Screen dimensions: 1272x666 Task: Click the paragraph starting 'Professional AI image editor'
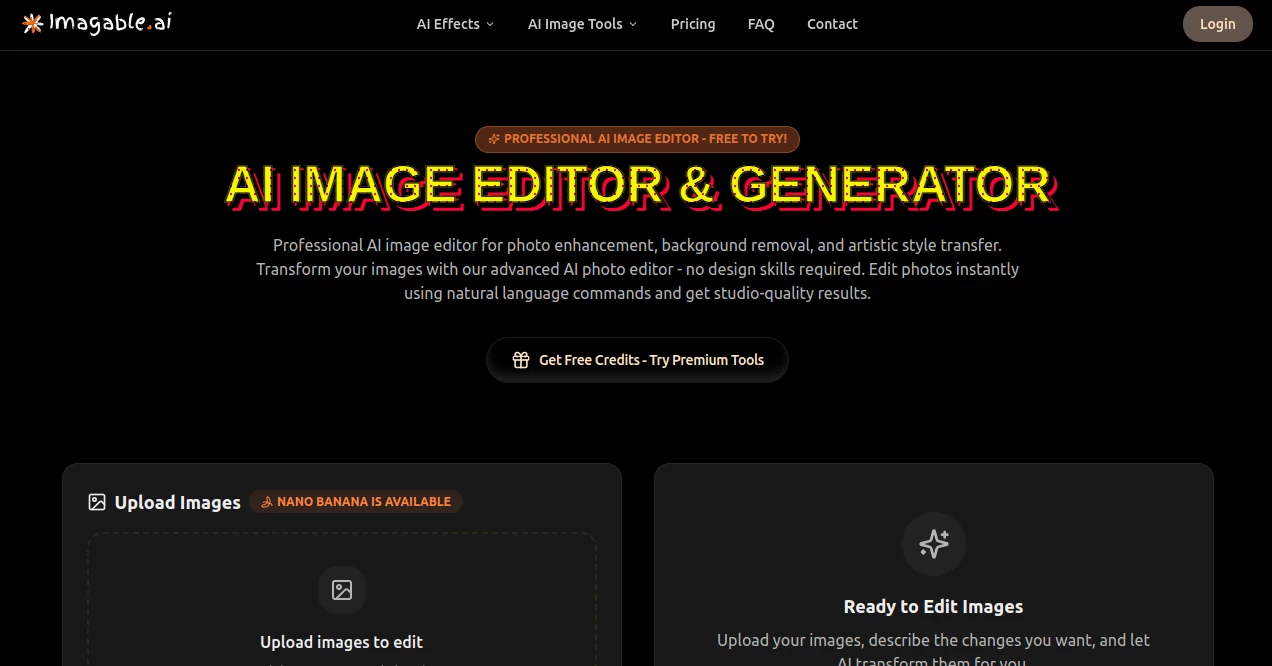tap(637, 269)
